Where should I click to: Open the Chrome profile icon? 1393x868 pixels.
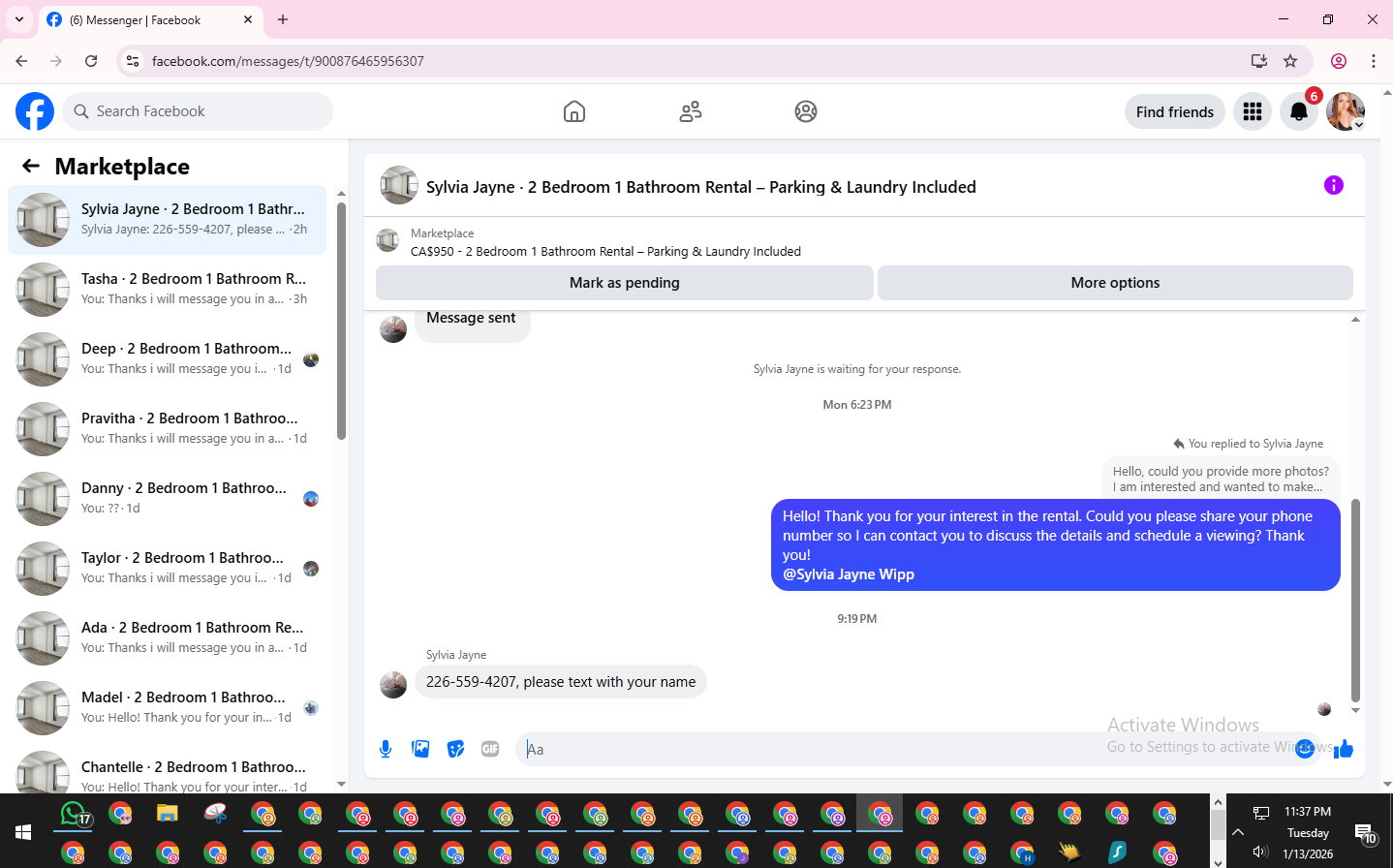tap(1339, 61)
